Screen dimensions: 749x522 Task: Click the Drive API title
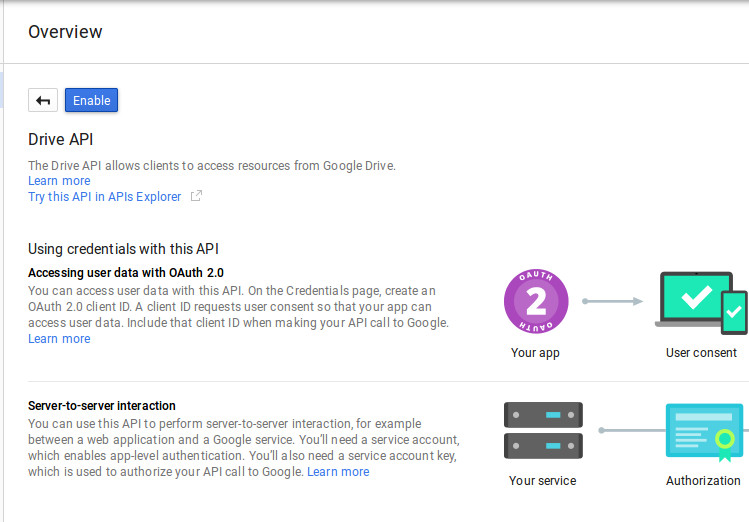tap(61, 139)
